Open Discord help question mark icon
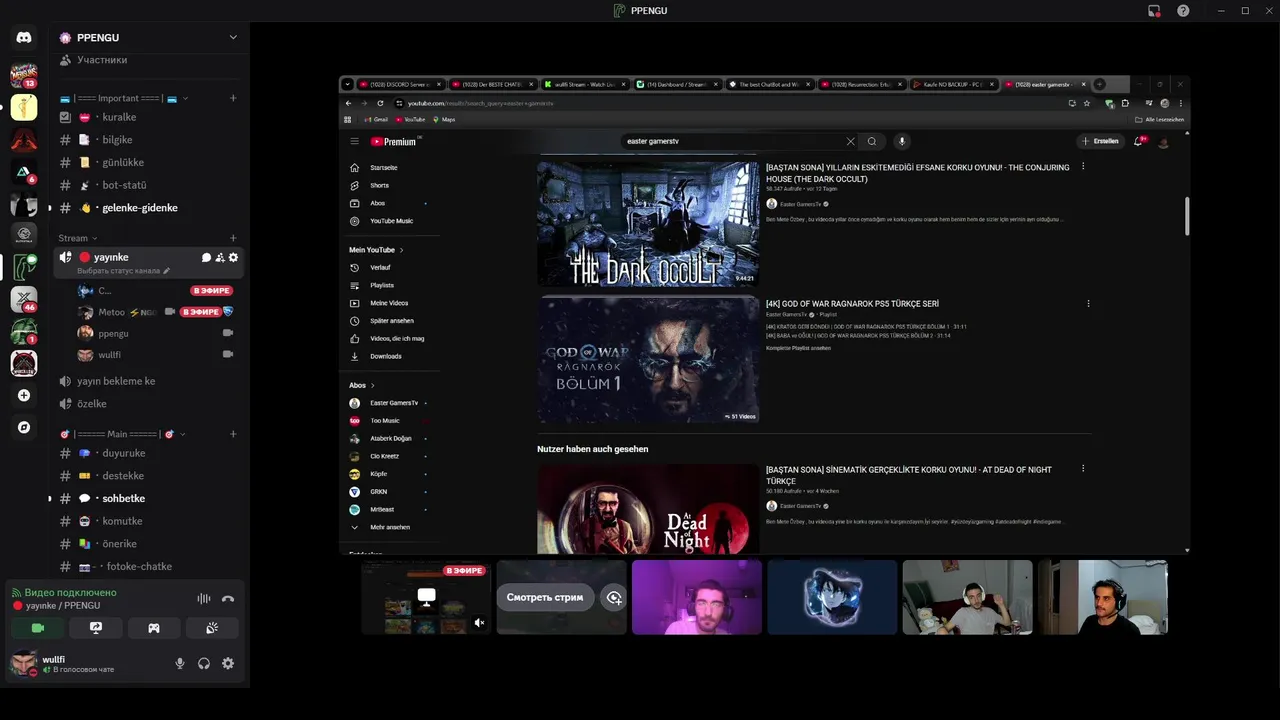1280x720 pixels. (x=1183, y=10)
